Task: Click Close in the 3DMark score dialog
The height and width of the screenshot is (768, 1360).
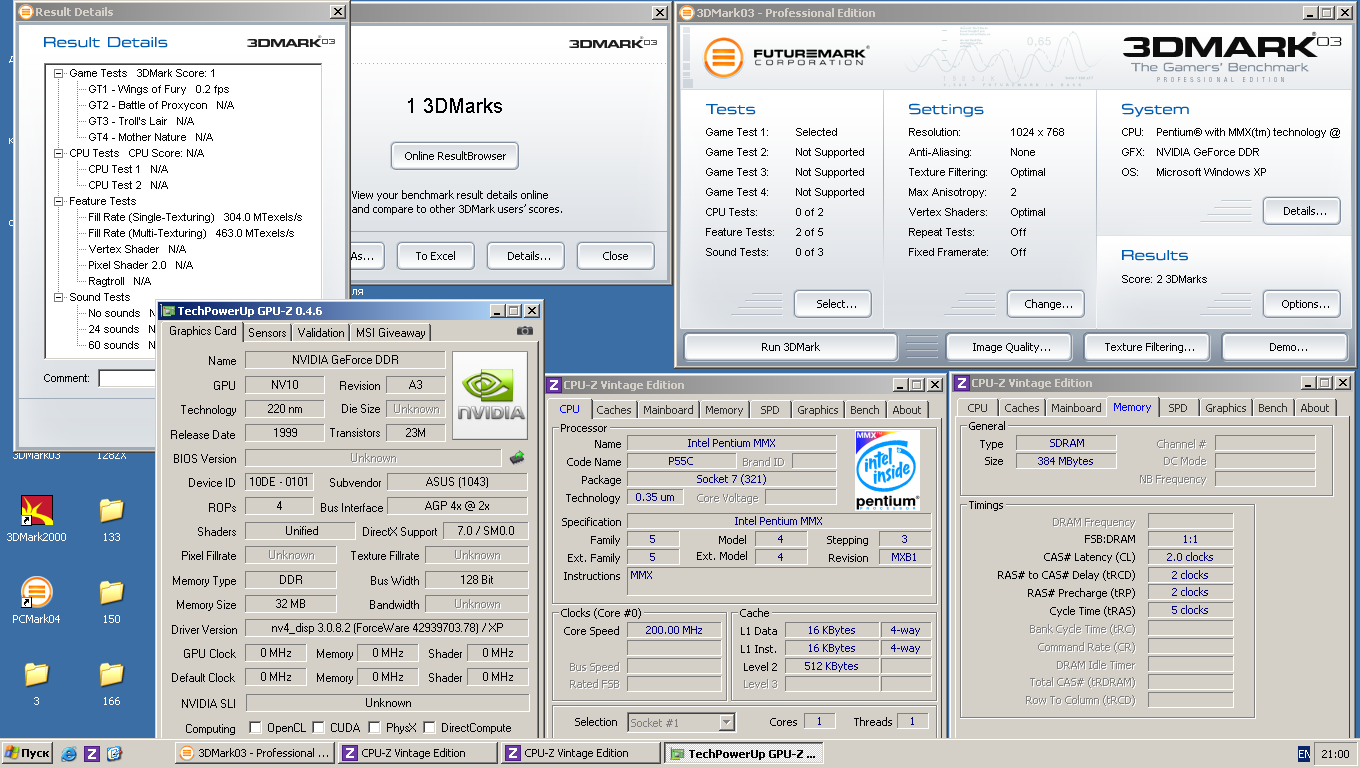Action: [616, 256]
